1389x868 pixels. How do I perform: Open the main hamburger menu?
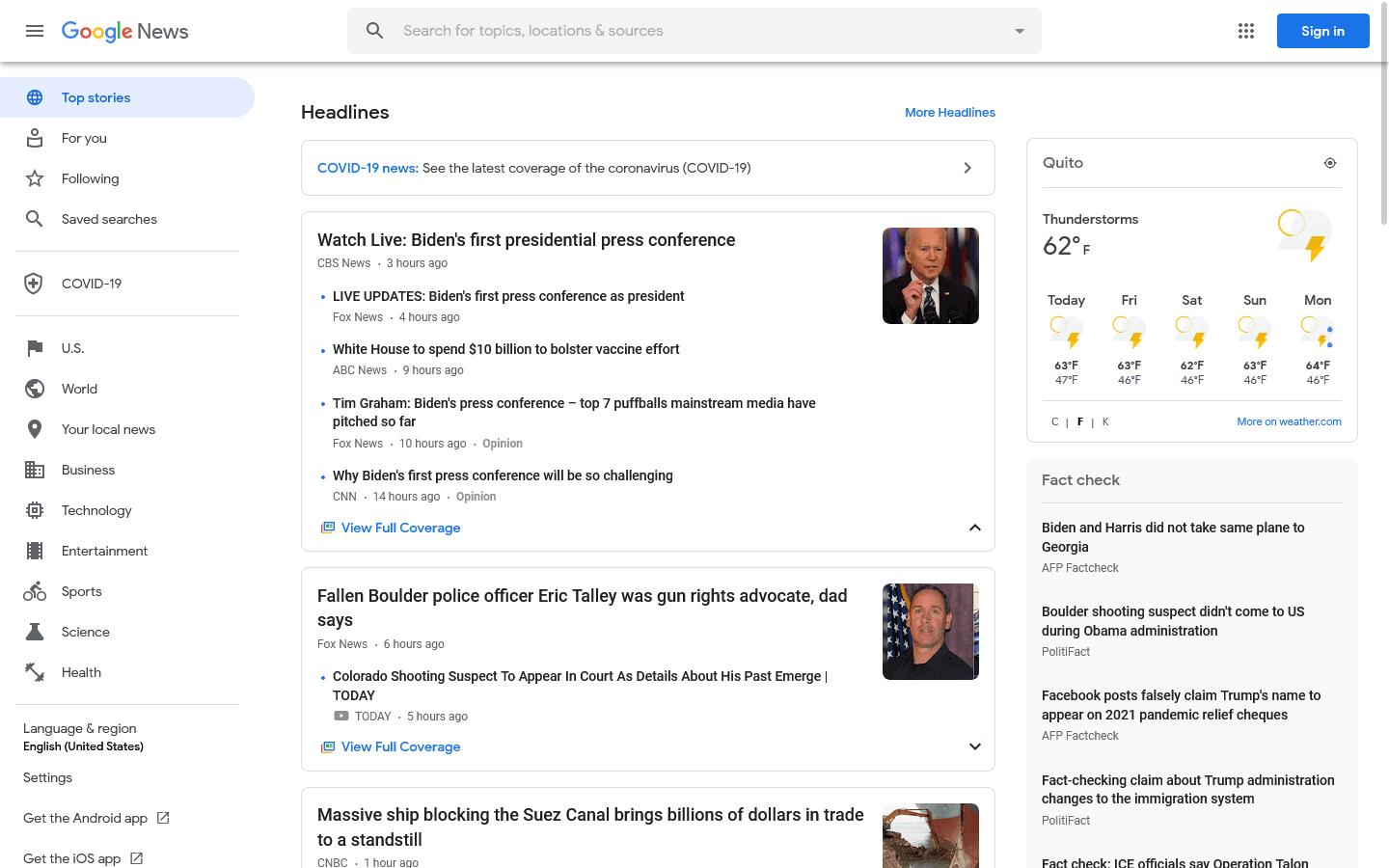(35, 31)
